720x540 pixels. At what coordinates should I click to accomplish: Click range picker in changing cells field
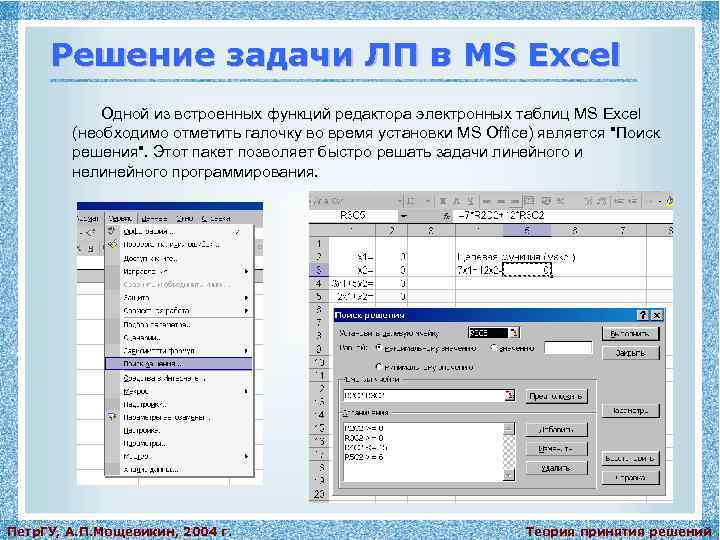pyautogui.click(x=510, y=395)
